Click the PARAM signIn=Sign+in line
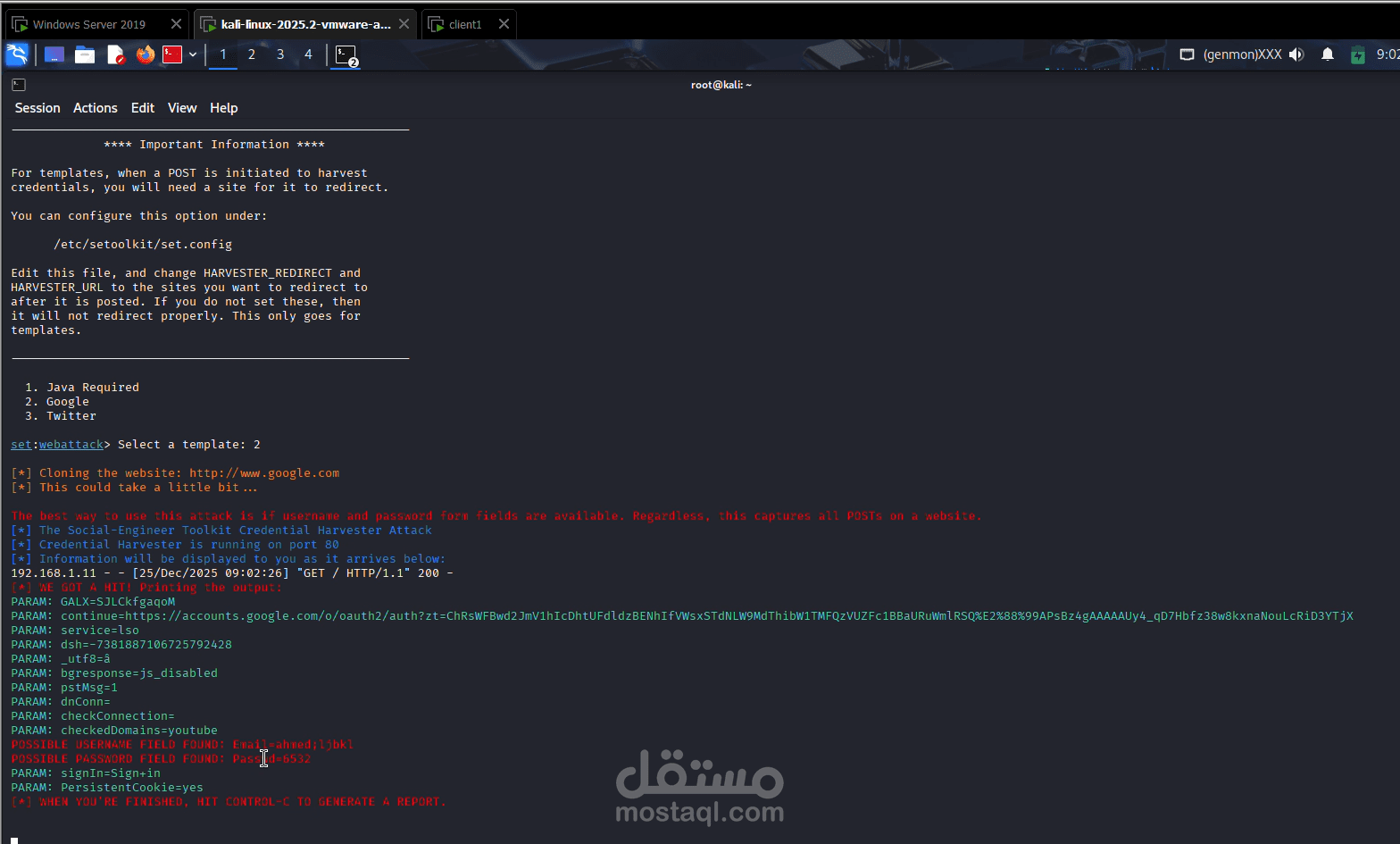 [86, 773]
